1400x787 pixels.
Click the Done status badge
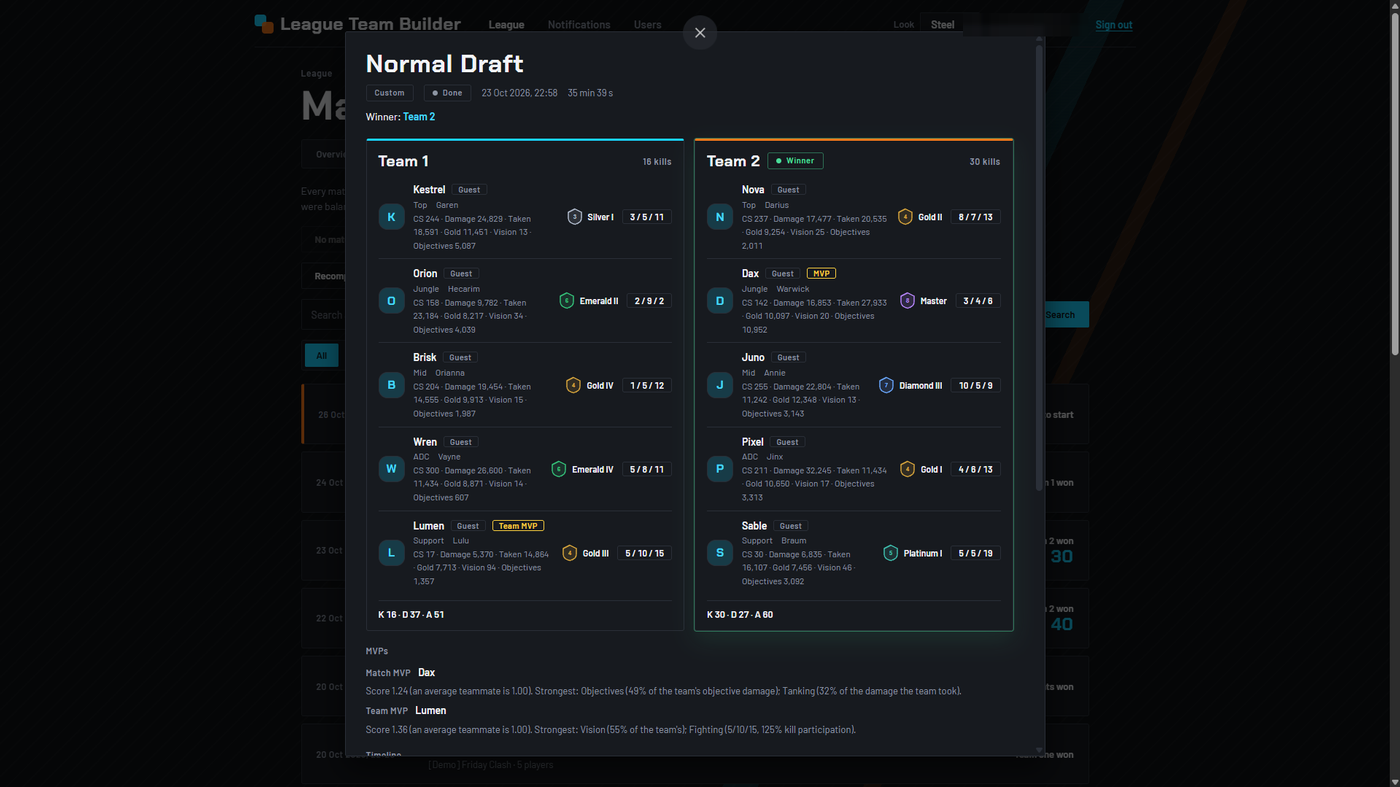tap(448, 93)
